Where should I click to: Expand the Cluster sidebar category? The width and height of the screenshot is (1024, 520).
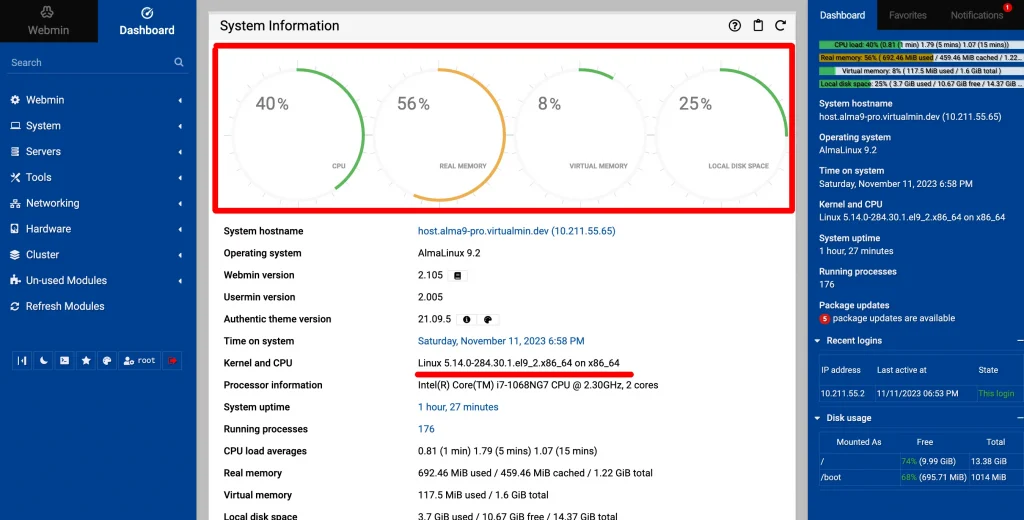tap(97, 255)
